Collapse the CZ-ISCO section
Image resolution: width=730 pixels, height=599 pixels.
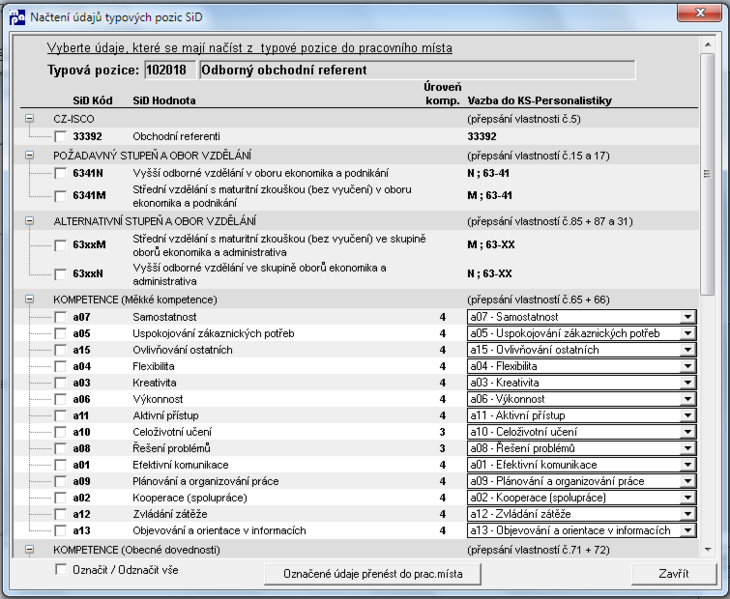click(29, 119)
